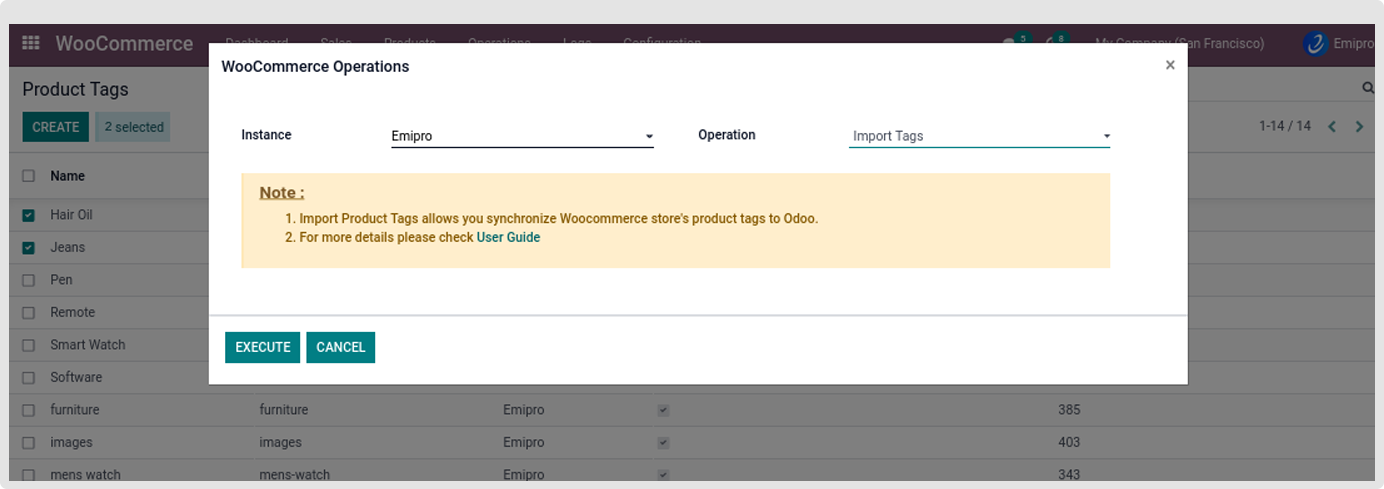
Task: Click the Instance field label
Action: point(266,134)
